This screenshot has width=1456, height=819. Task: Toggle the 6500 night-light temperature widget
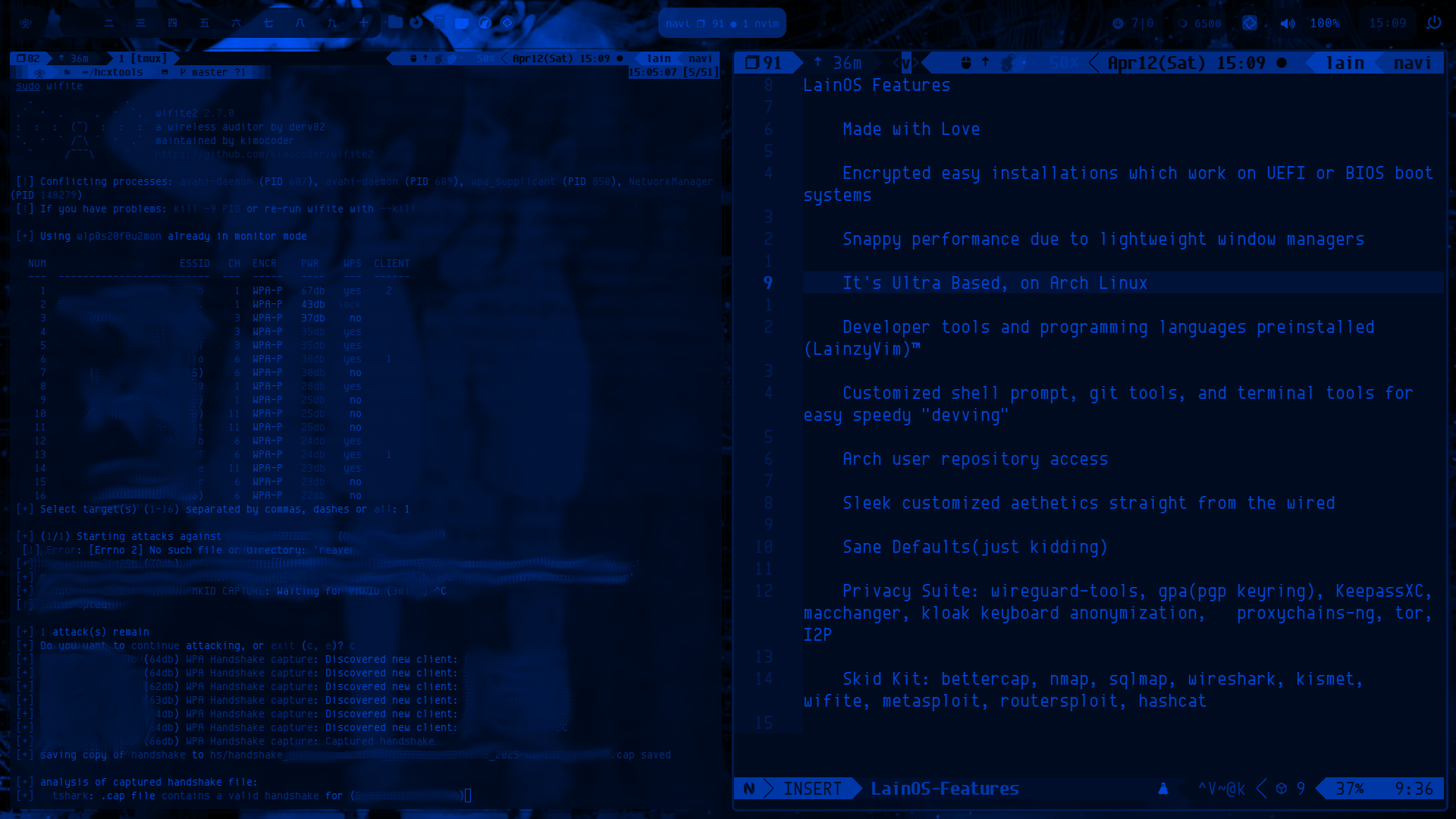point(1199,24)
